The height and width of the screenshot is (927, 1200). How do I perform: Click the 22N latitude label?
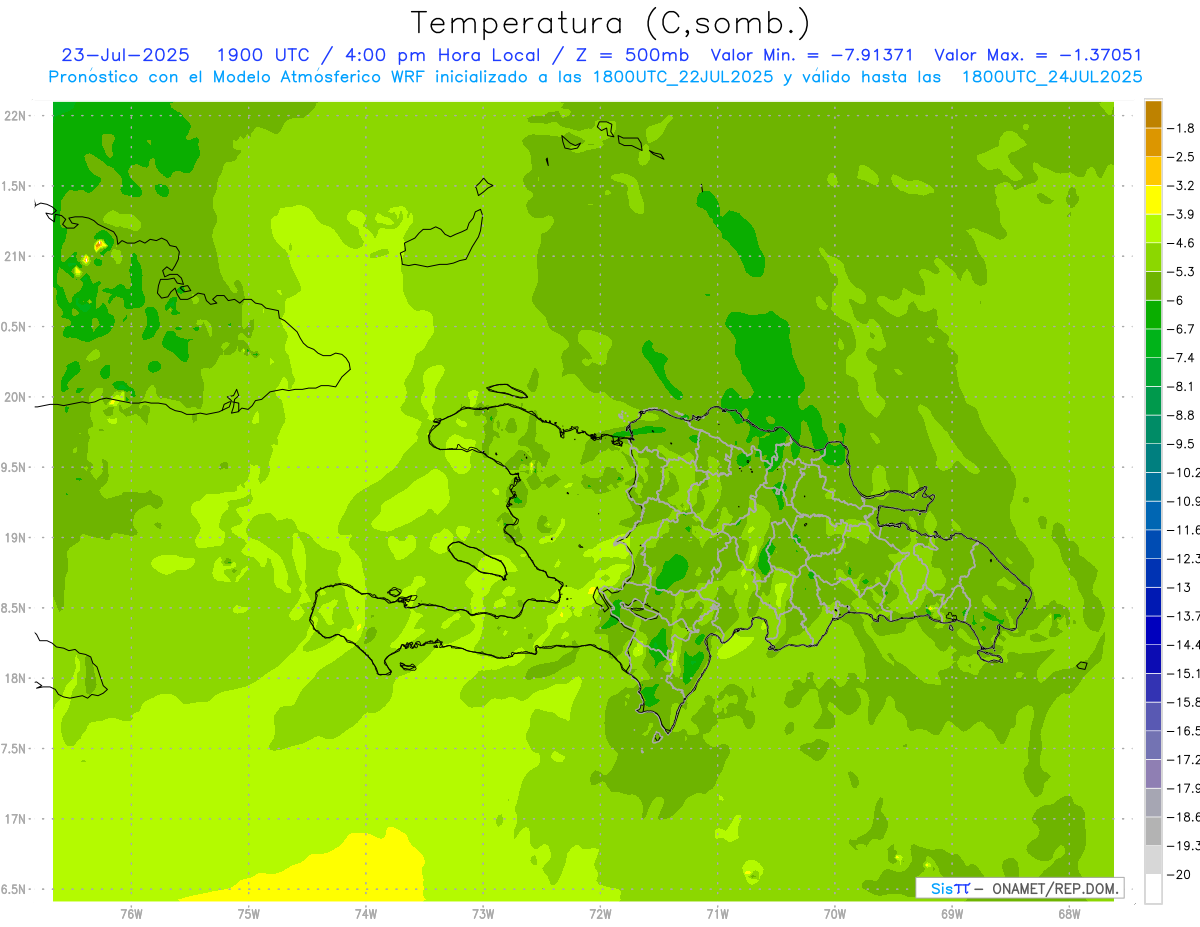click(15, 116)
